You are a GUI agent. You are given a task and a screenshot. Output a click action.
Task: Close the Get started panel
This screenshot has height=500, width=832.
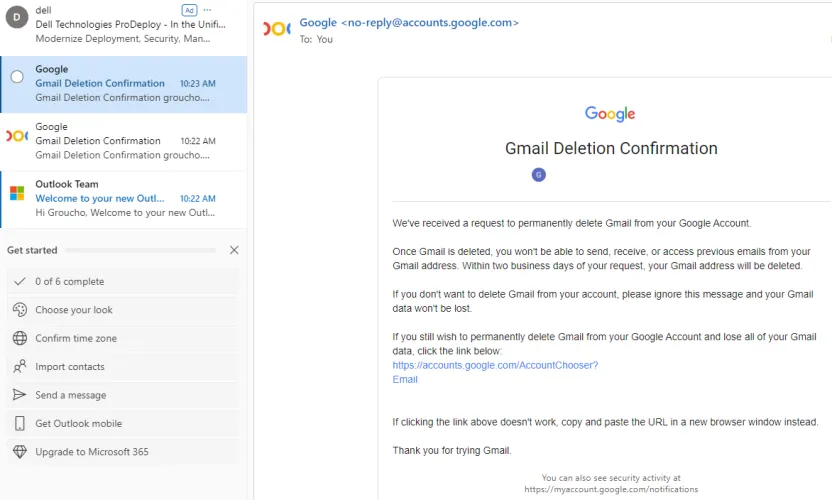point(234,250)
